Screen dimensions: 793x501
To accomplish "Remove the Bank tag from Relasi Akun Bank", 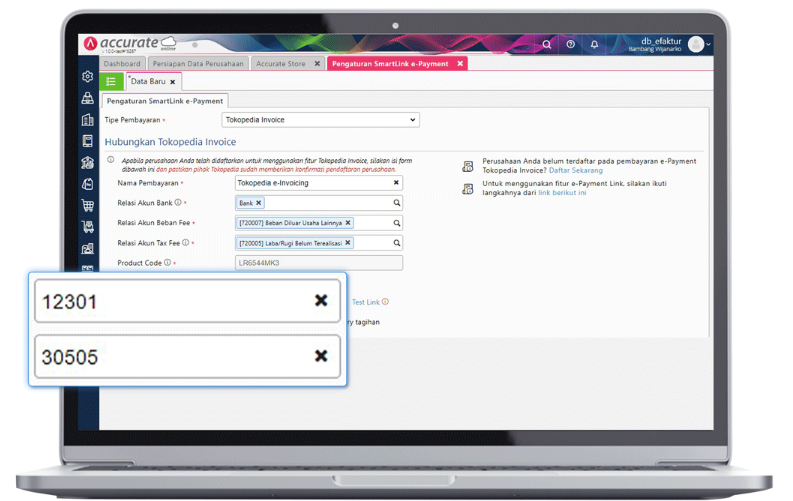I will point(258,203).
